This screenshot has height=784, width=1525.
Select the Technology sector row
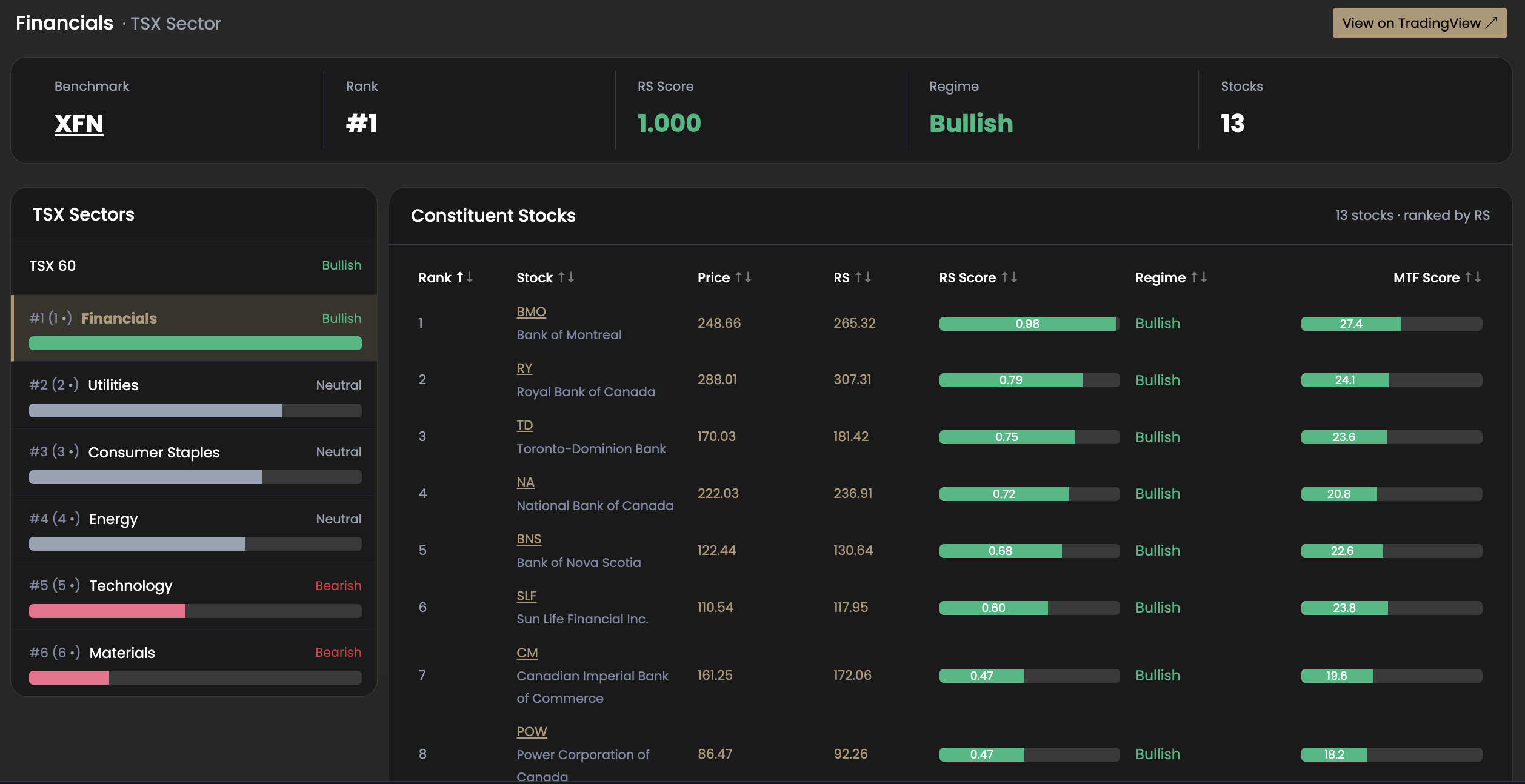pos(195,596)
